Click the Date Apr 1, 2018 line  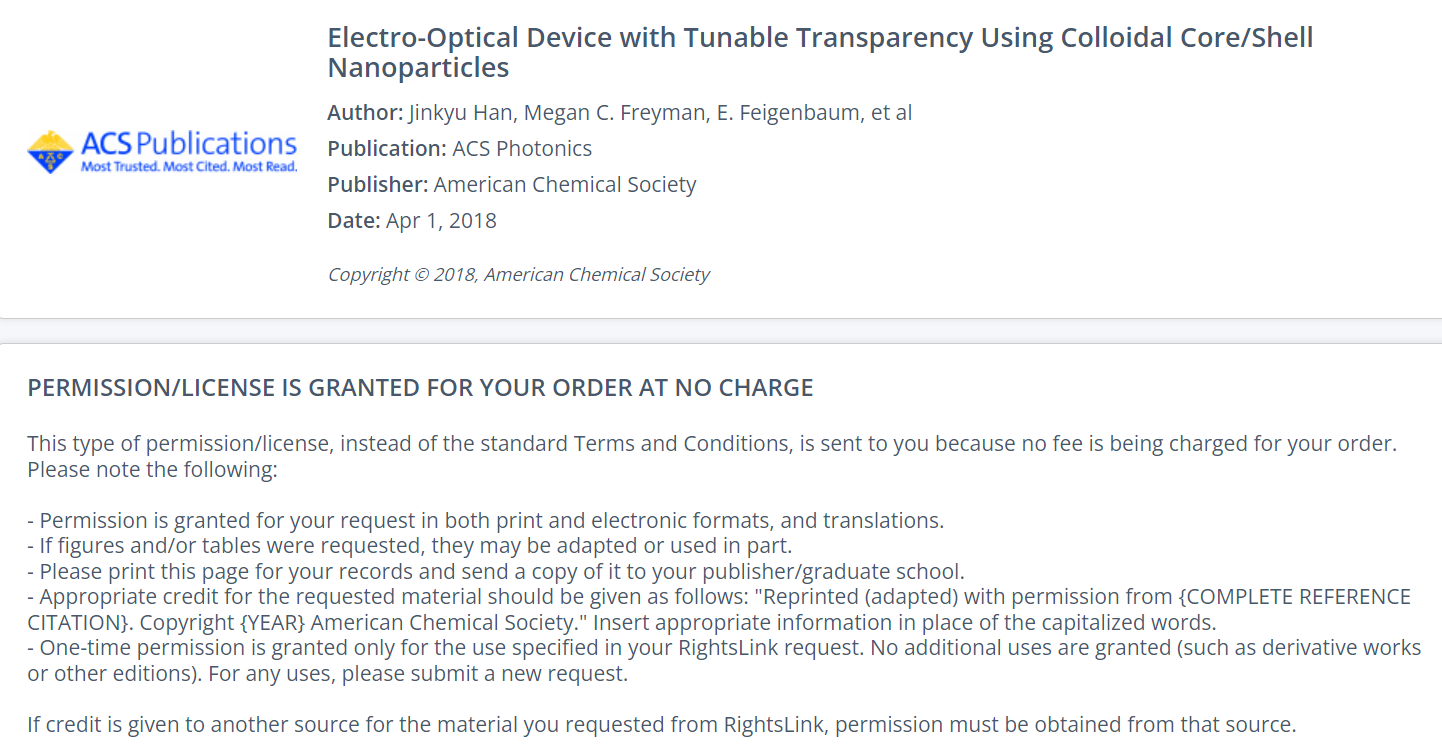pyautogui.click(x=411, y=220)
